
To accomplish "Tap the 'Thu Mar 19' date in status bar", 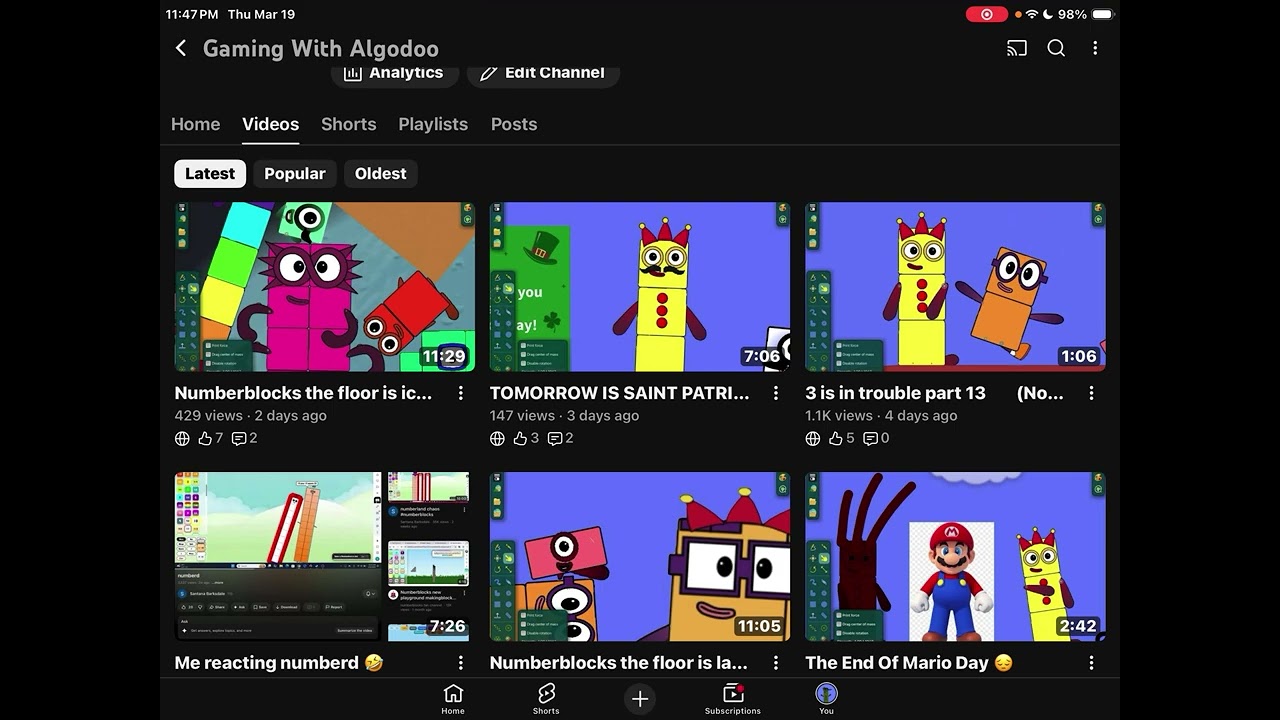I will coord(261,14).
